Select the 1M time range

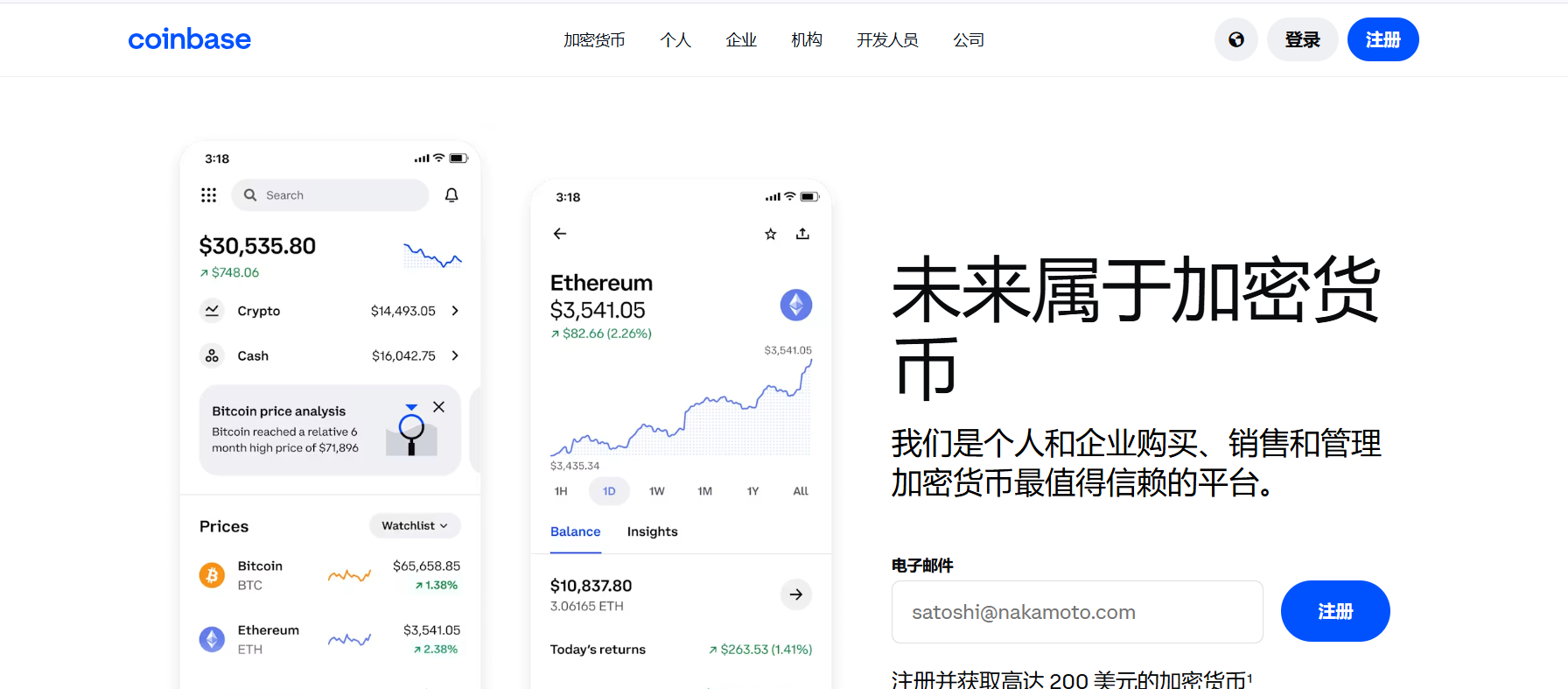pos(705,491)
